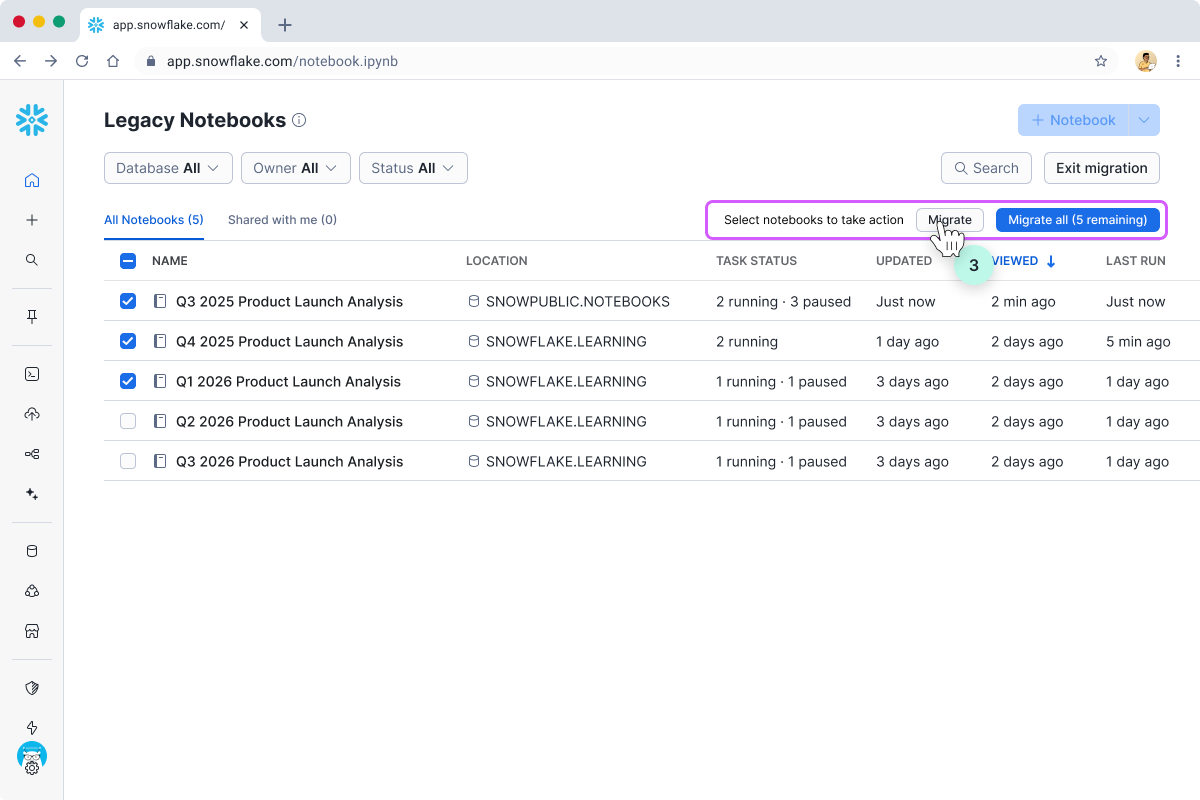Sort by the VIEWED column arrow

(1051, 261)
